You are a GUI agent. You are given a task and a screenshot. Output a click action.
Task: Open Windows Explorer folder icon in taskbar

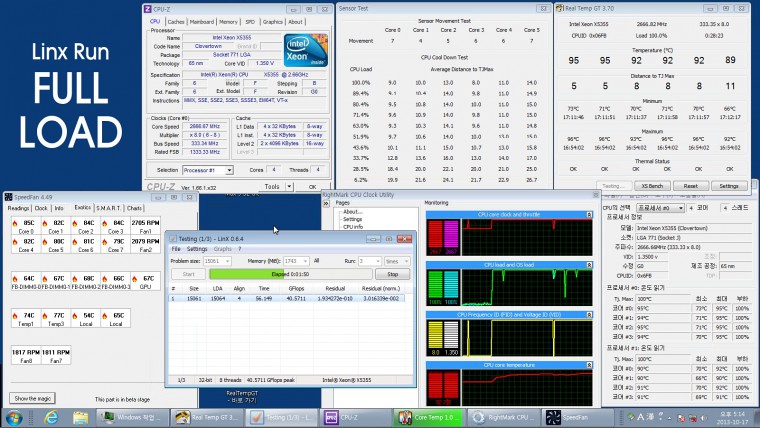point(80,417)
